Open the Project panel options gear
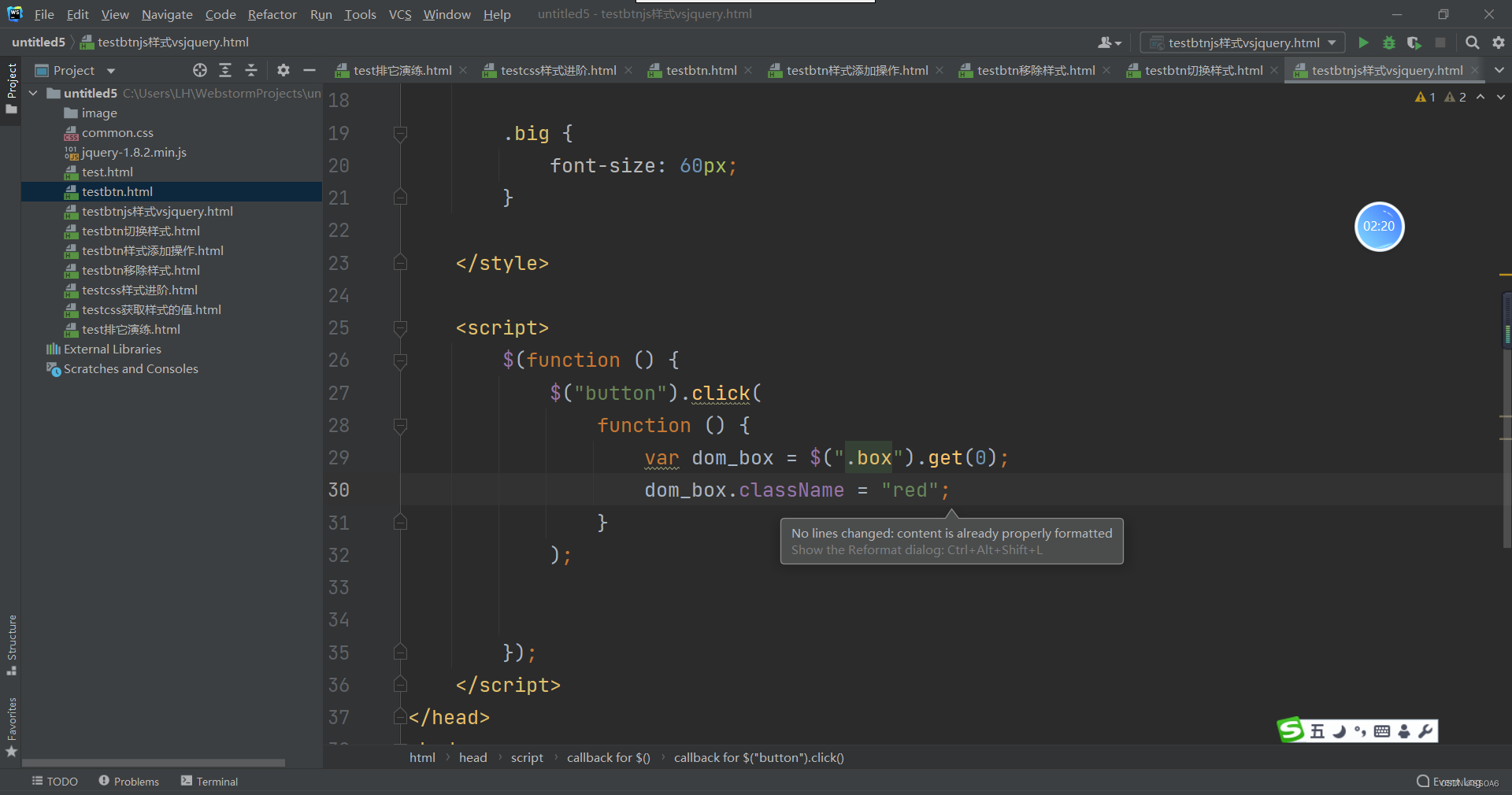The image size is (1512, 795). [283, 70]
